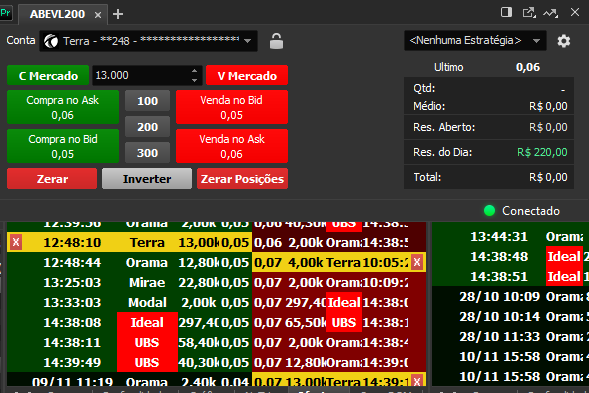Click the 14:38:48 Ideal row in right panel
The image size is (589, 393).
pos(510,256)
